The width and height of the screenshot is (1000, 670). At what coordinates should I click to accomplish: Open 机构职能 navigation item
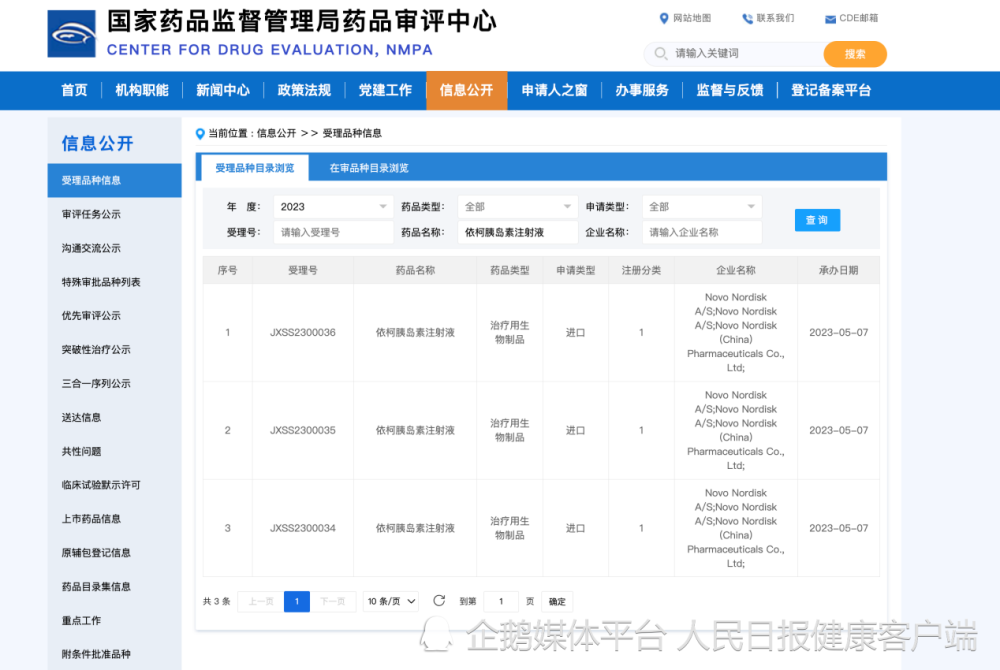pos(142,91)
